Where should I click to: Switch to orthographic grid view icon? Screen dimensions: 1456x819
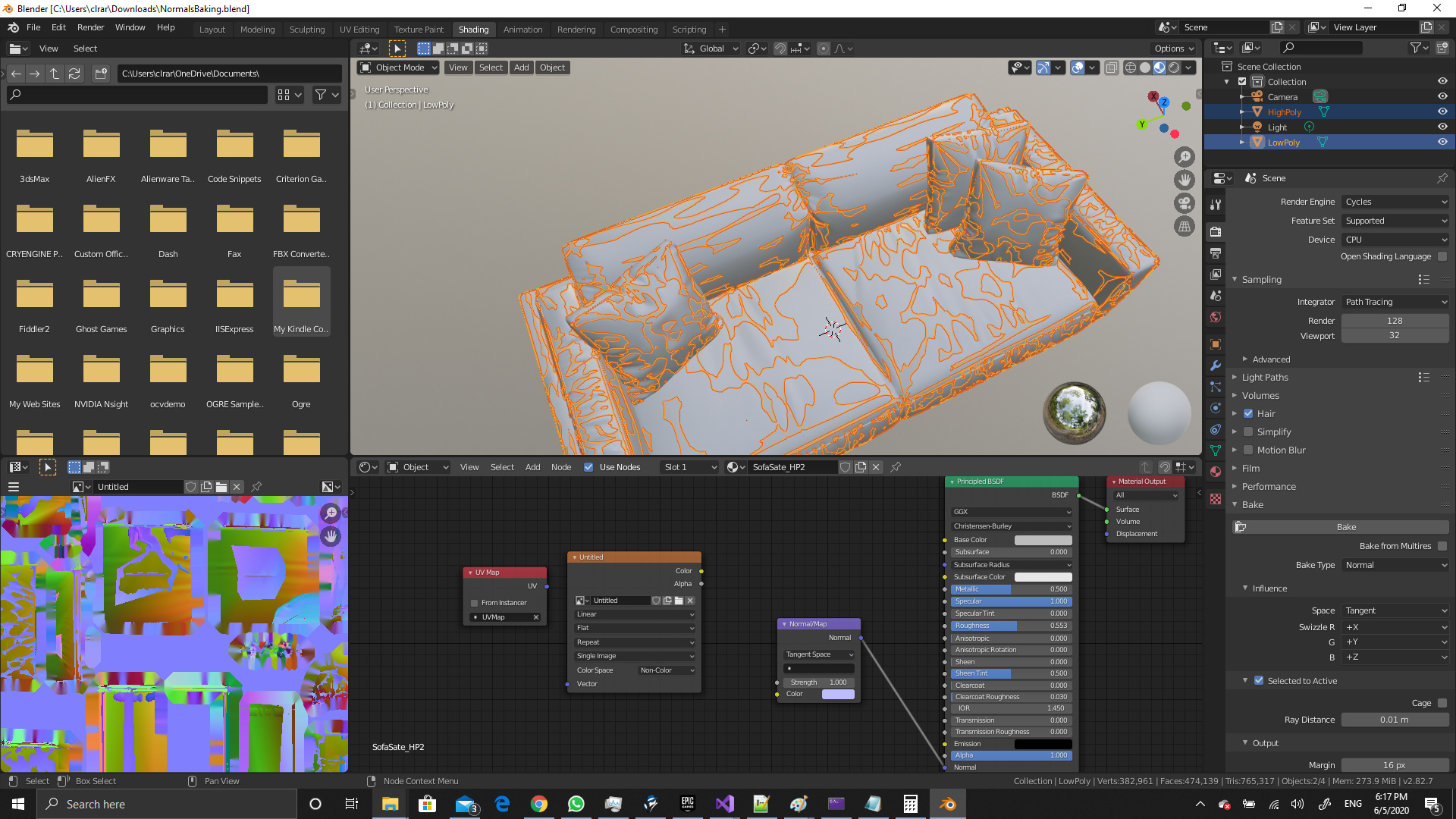click(x=1184, y=226)
